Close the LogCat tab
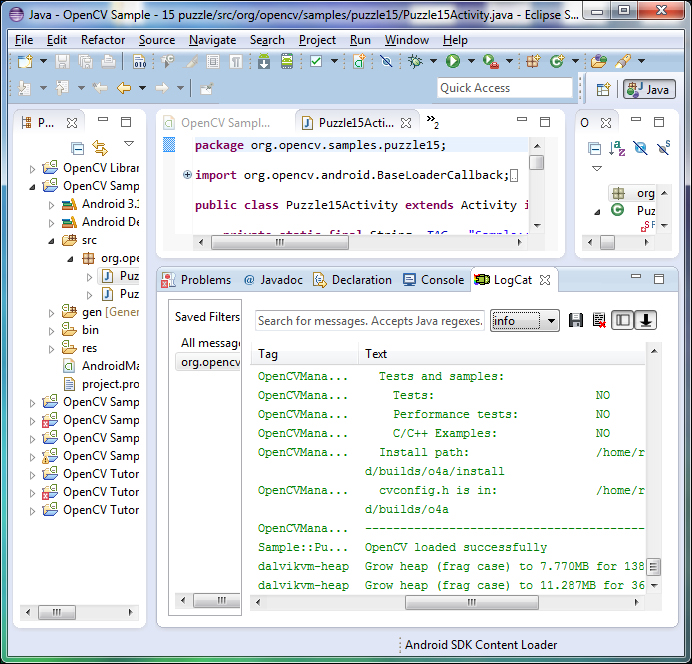This screenshot has width=692, height=664. coord(545,280)
